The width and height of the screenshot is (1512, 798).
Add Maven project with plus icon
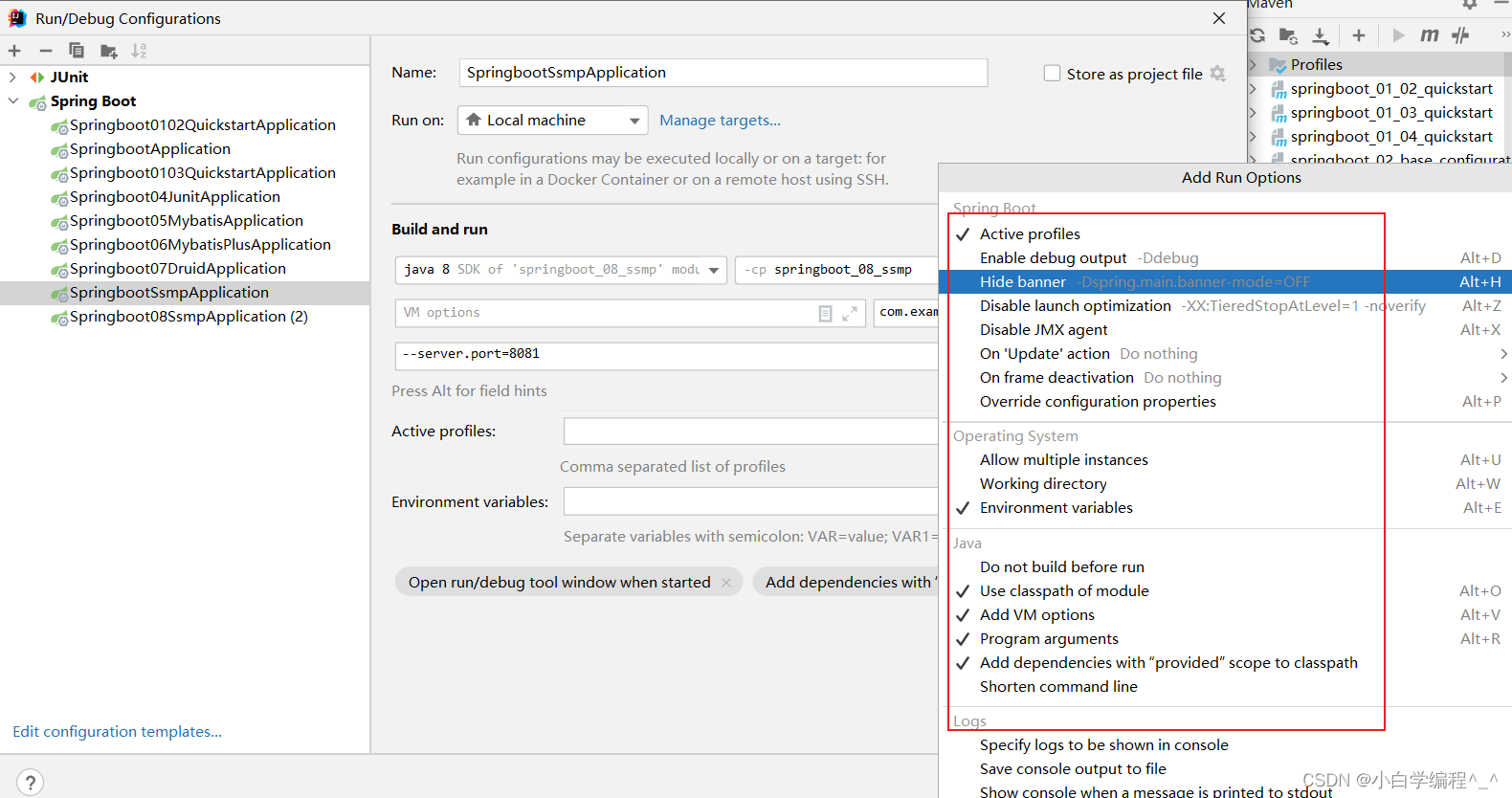pyautogui.click(x=1359, y=35)
